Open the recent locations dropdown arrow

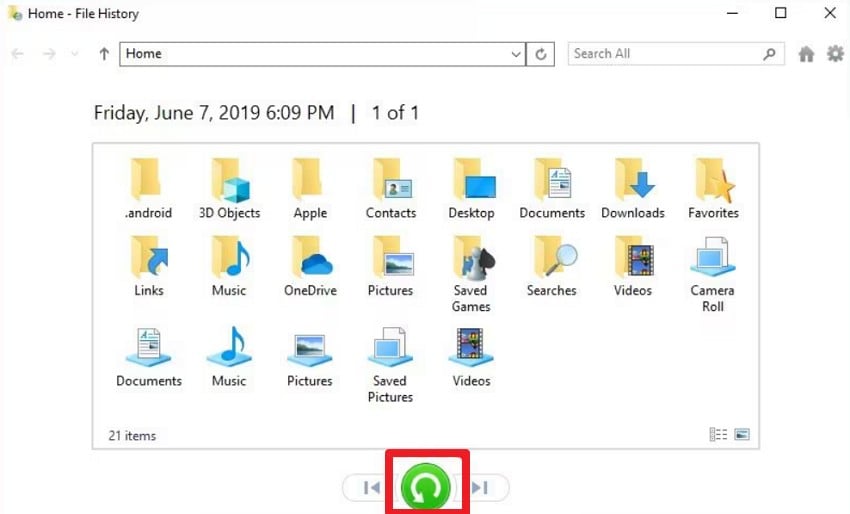coord(75,54)
